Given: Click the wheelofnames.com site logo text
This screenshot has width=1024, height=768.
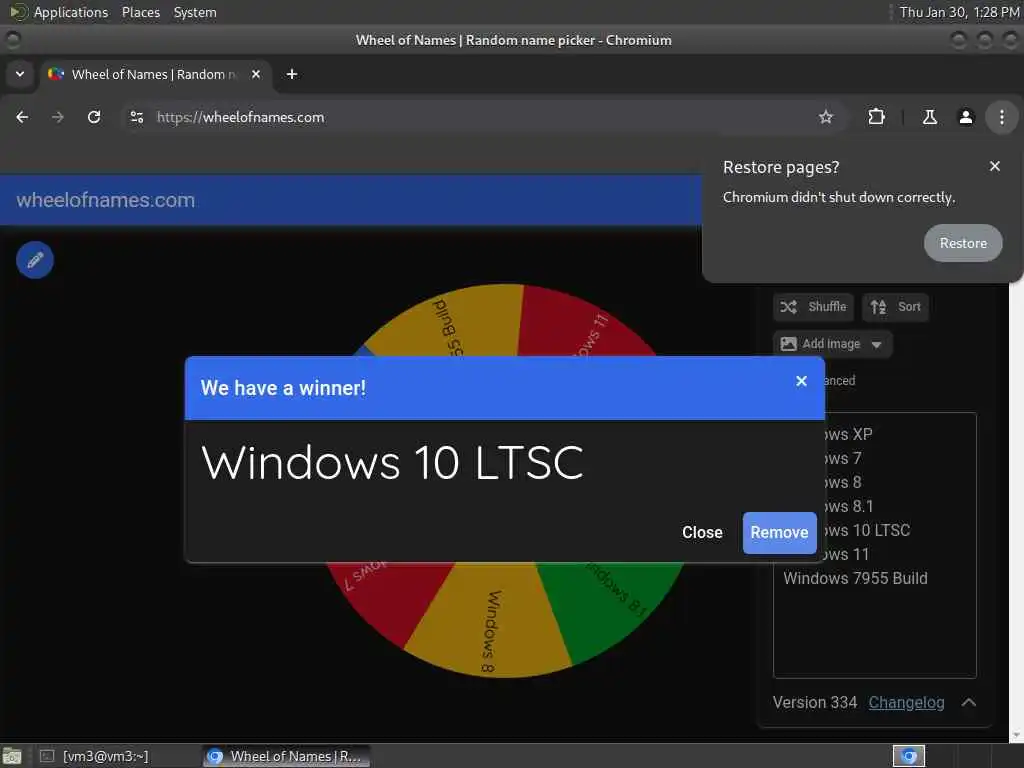Looking at the screenshot, I should click(105, 200).
